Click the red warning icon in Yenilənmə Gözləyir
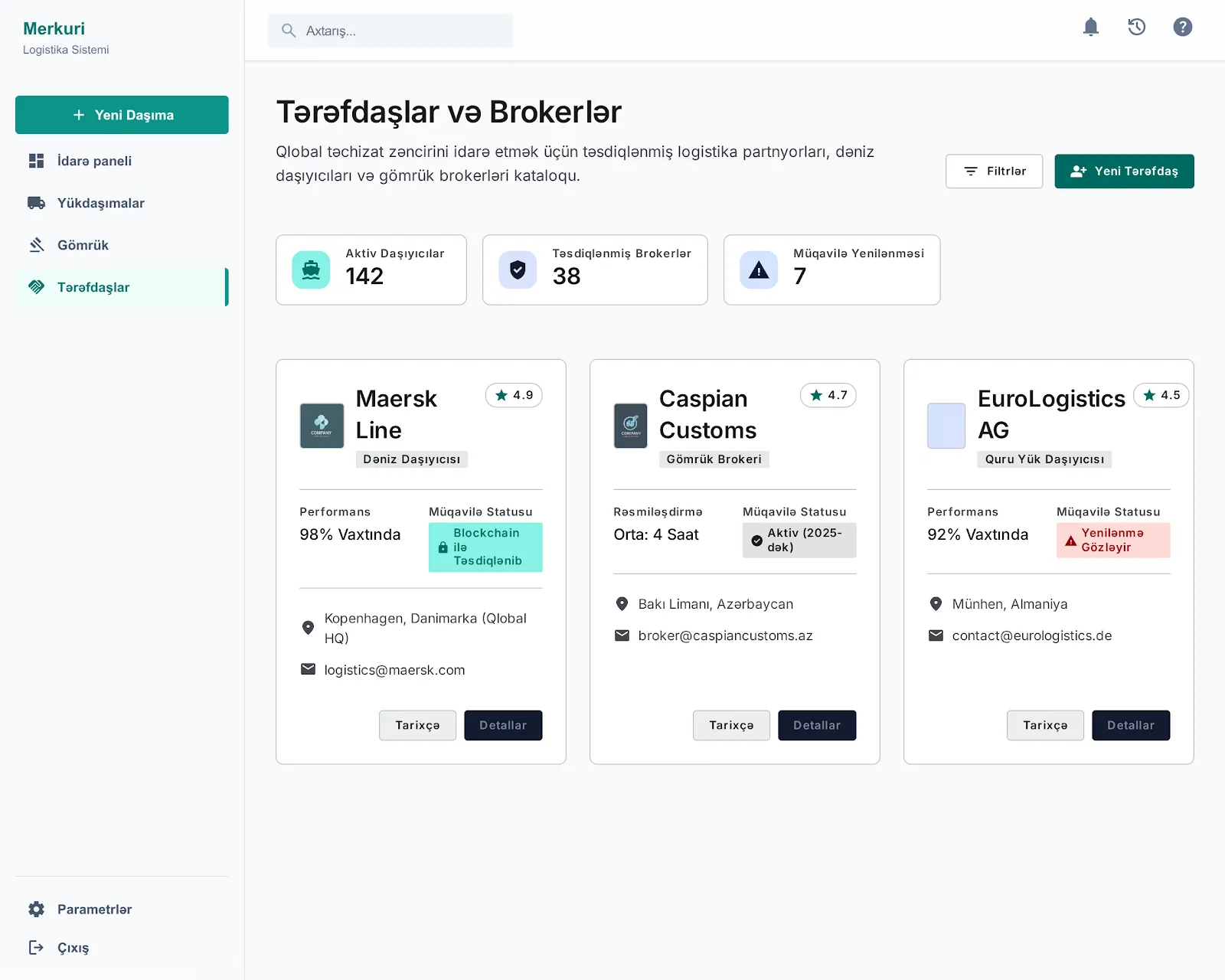This screenshot has height=980, width=1225. pos(1070,541)
